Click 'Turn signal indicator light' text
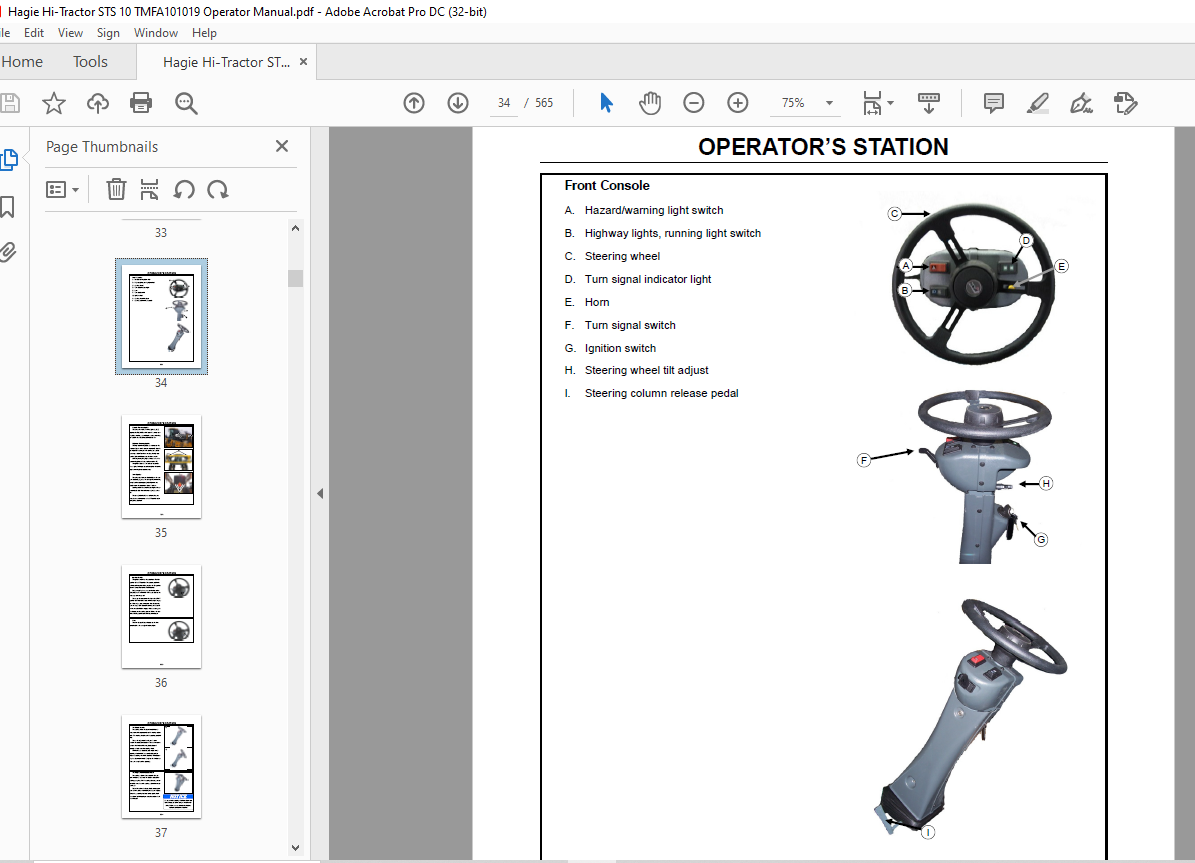The image size is (1195, 863). coord(648,279)
